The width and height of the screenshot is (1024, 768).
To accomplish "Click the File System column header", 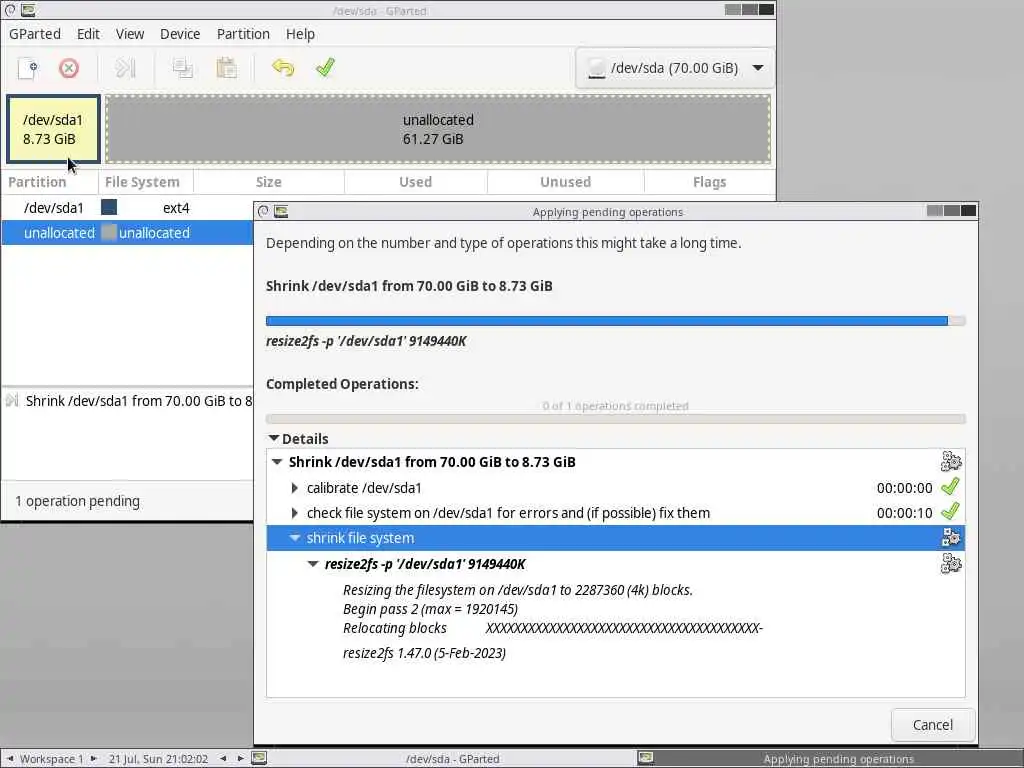I will pyautogui.click(x=146, y=182).
